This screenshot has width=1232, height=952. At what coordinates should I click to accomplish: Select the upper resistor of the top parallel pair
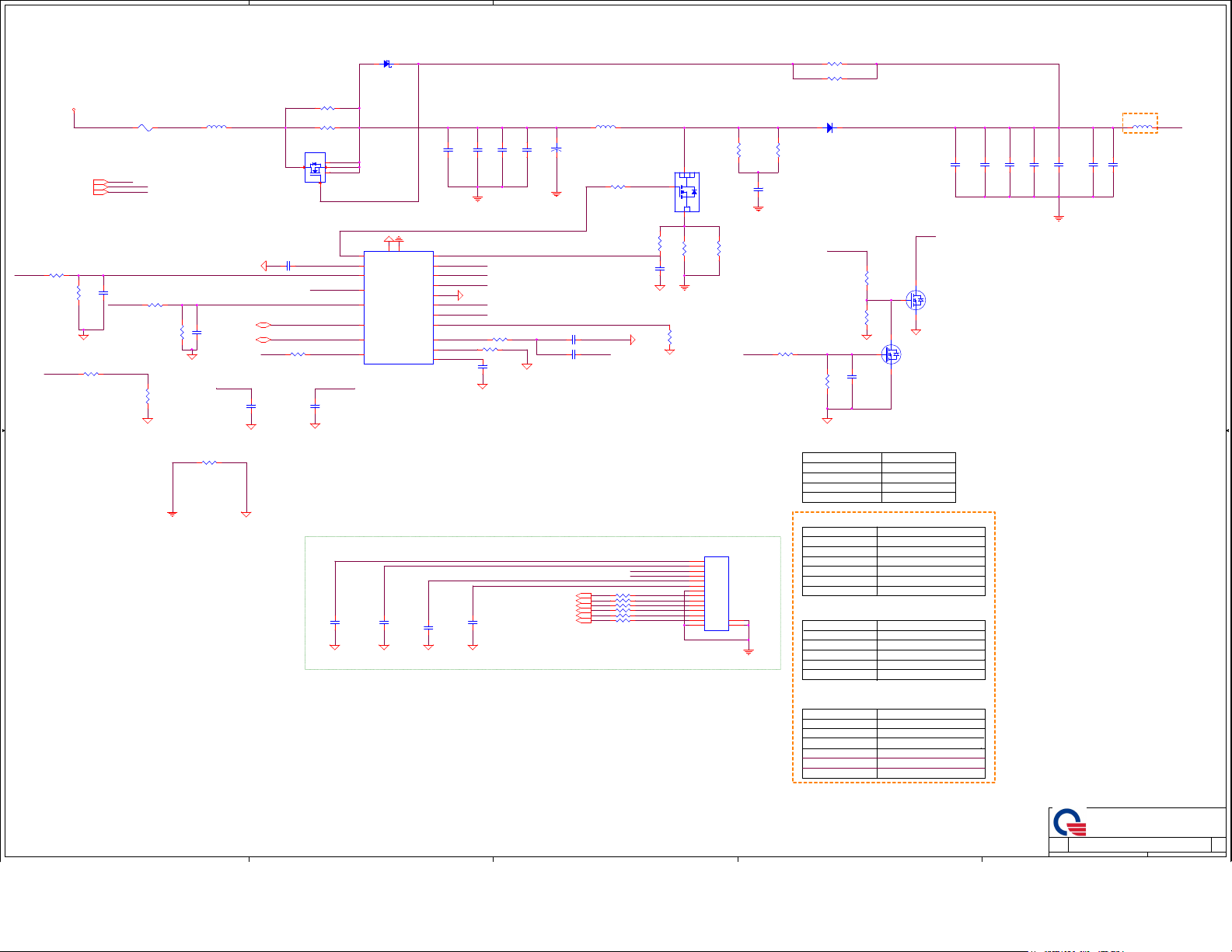[835, 64]
